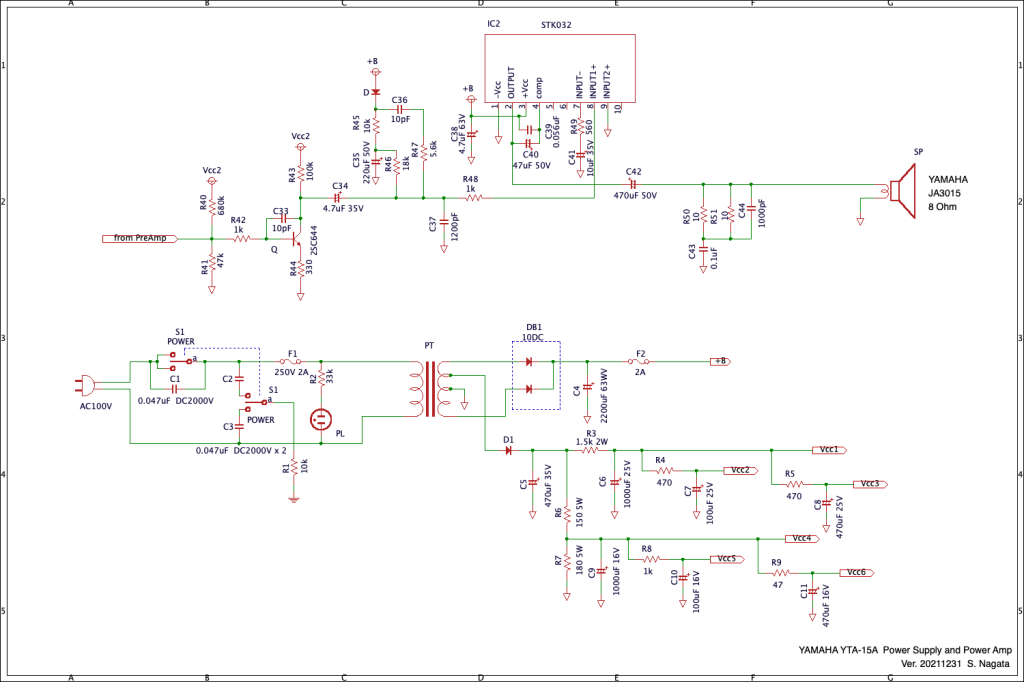
Task: Select the F1 250V 2A fuse
Action: click(x=292, y=361)
